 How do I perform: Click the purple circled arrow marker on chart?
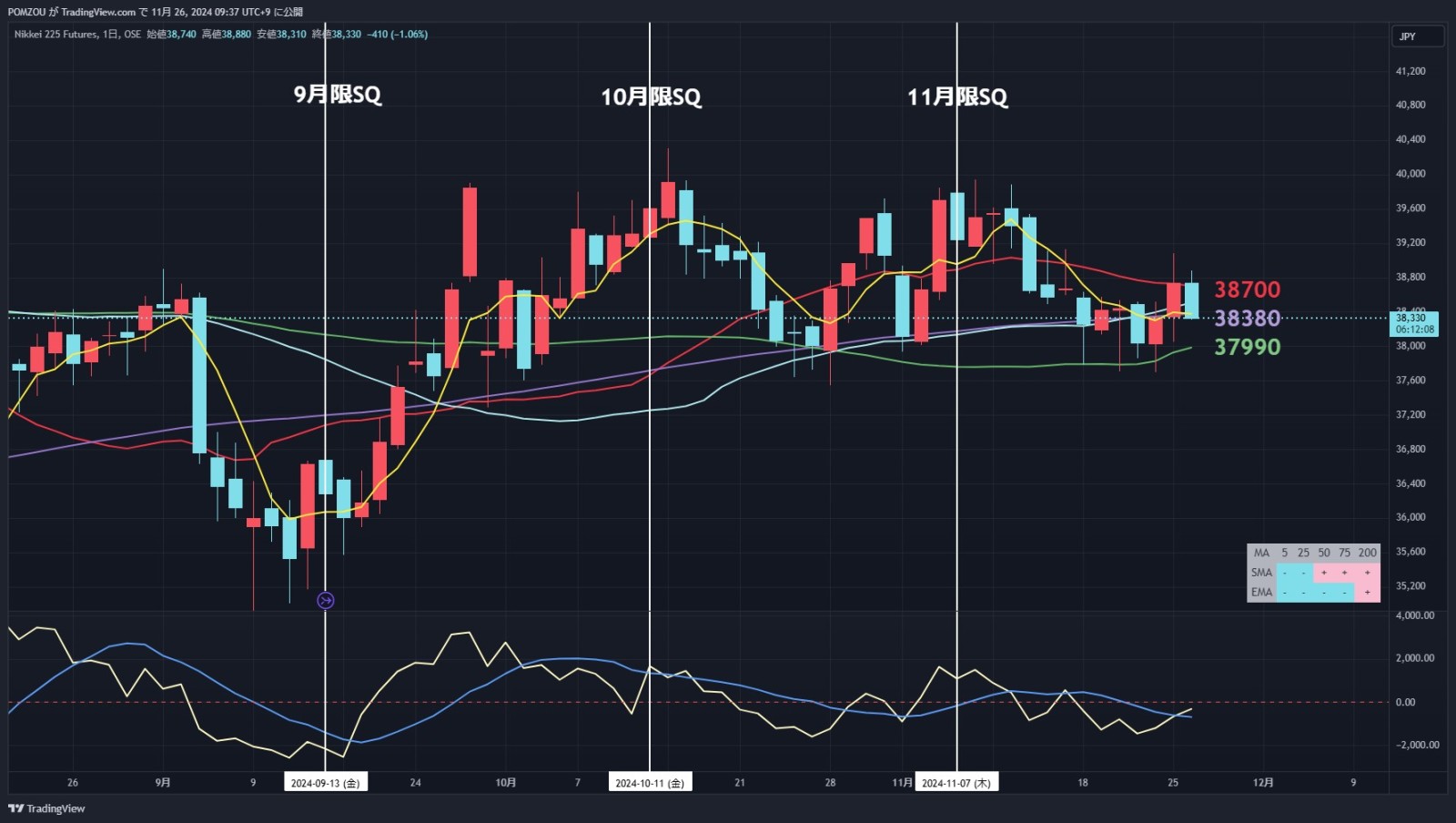(325, 600)
